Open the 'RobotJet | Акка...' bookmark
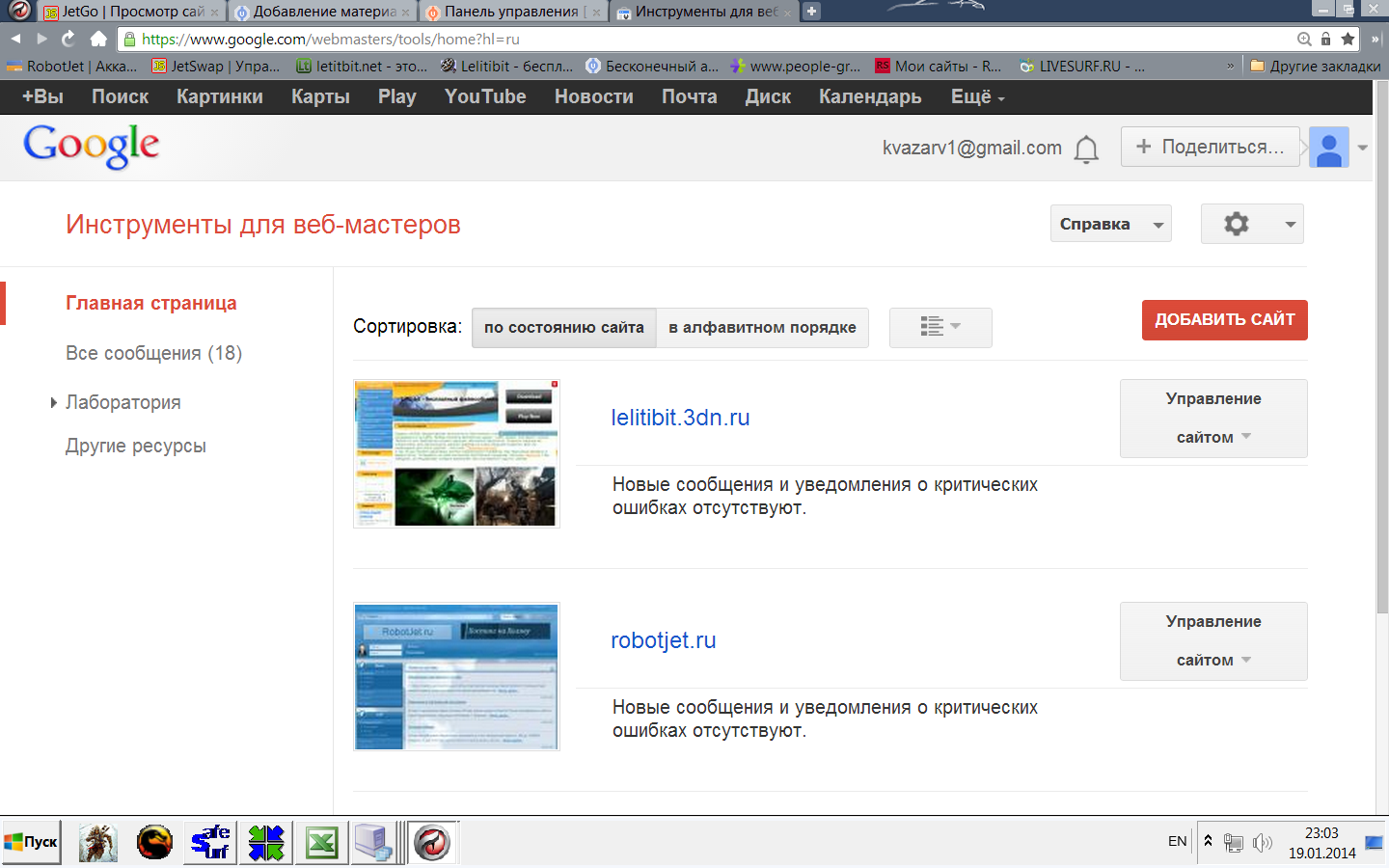Screen dimensions: 1389x868 click(71, 66)
